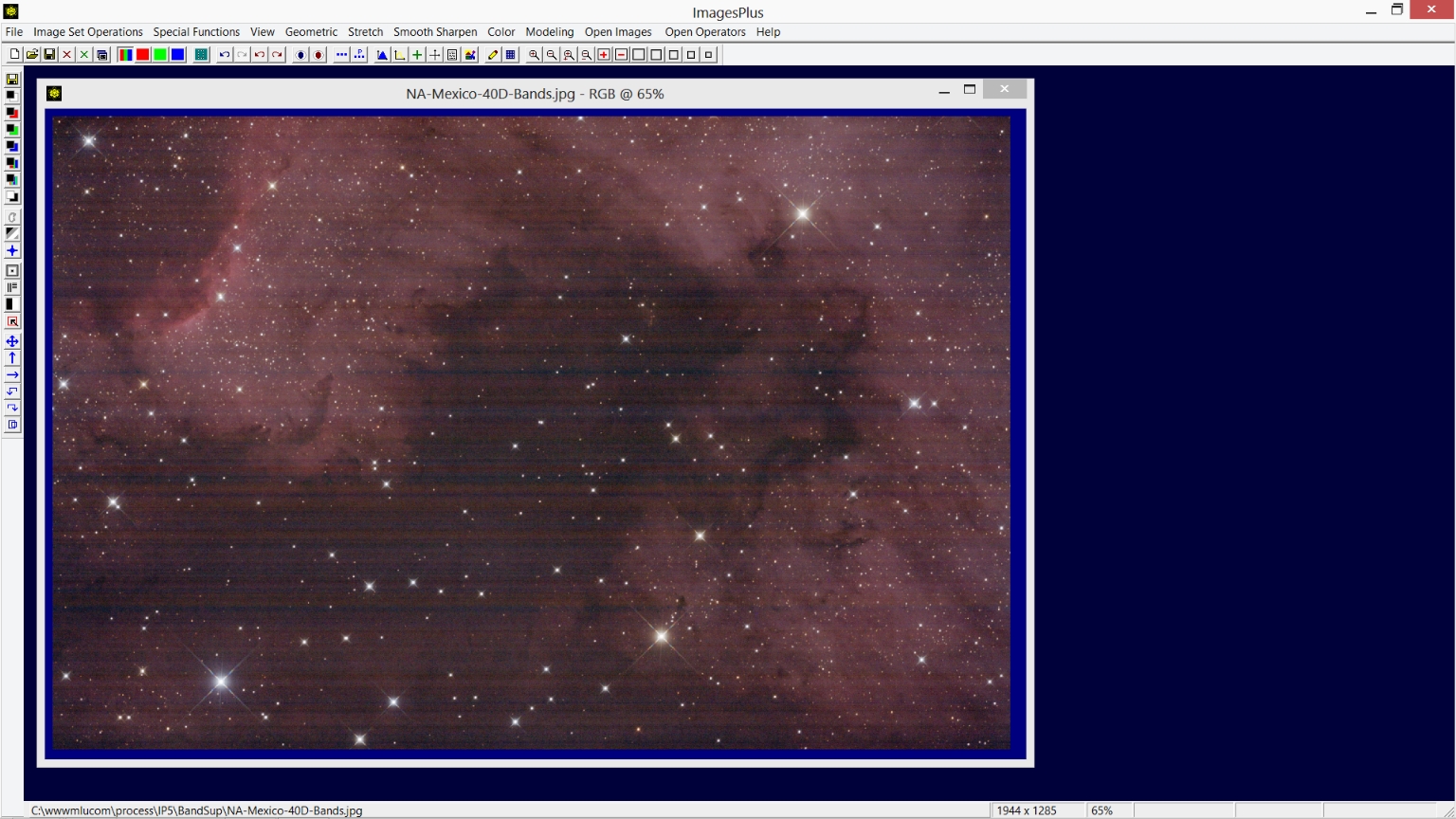Click the red redo arrow icon

tap(277, 55)
